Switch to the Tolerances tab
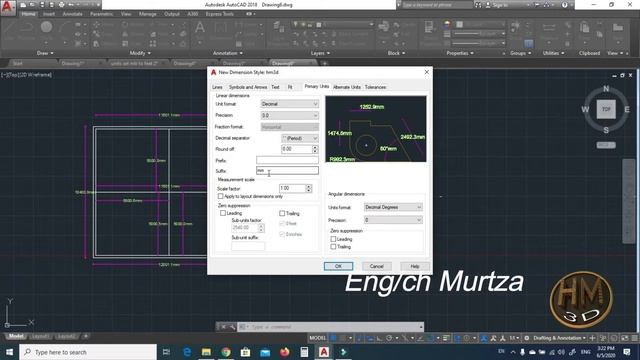The width and height of the screenshot is (640, 360). [x=376, y=87]
